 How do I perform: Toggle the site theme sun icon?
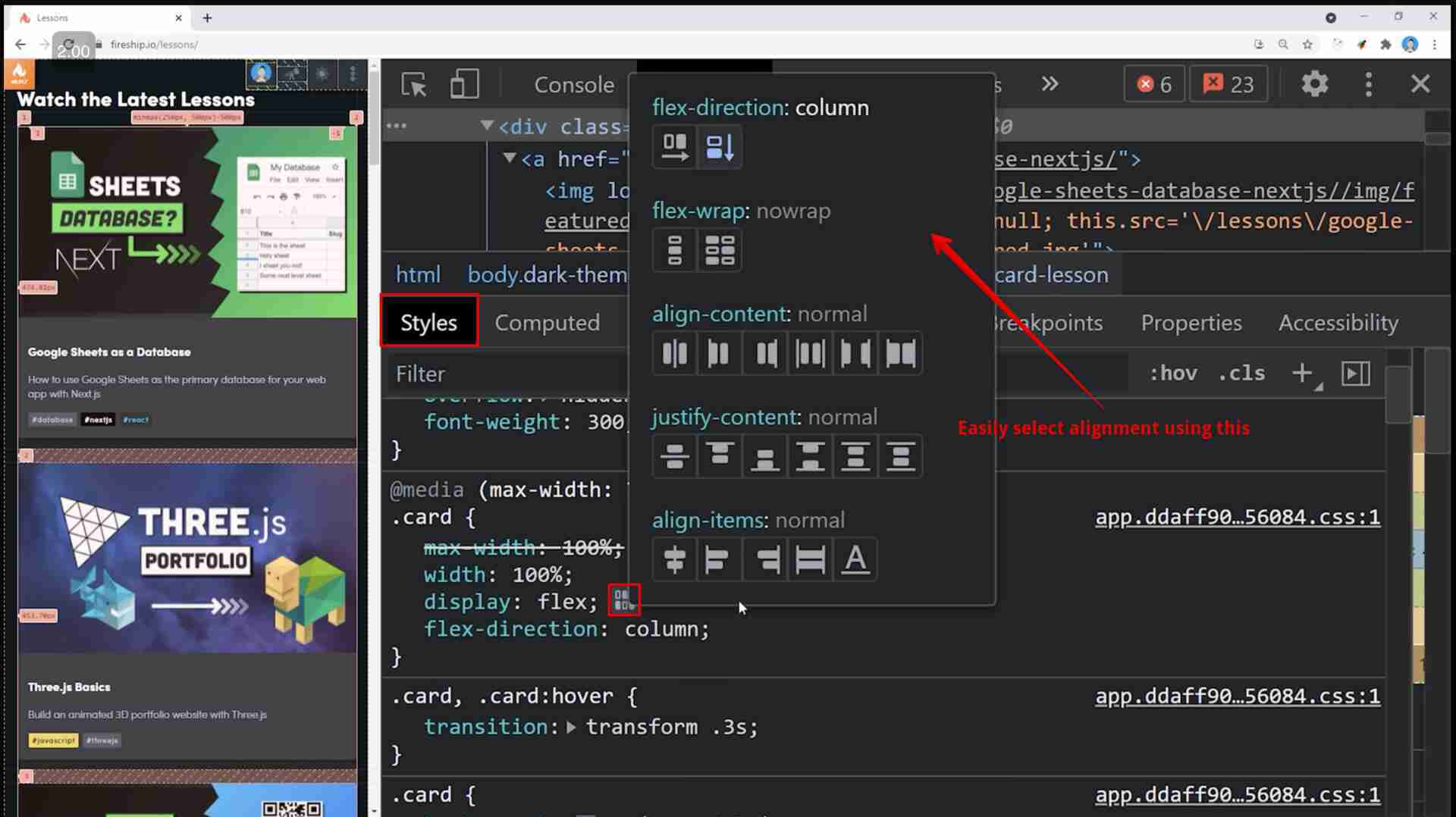click(x=322, y=74)
